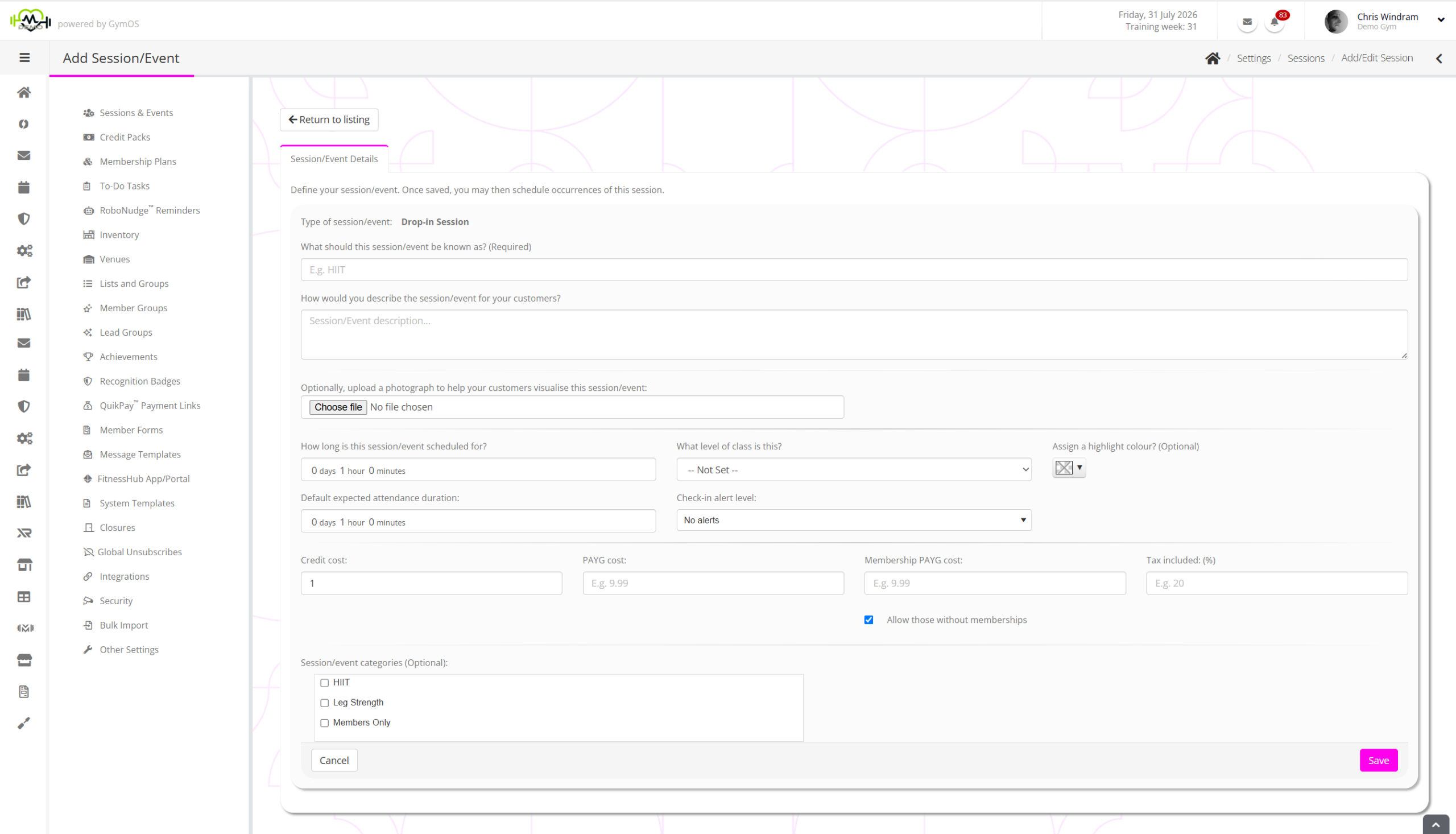The width and height of the screenshot is (1456, 834).
Task: Click the Save button
Action: coord(1378,760)
